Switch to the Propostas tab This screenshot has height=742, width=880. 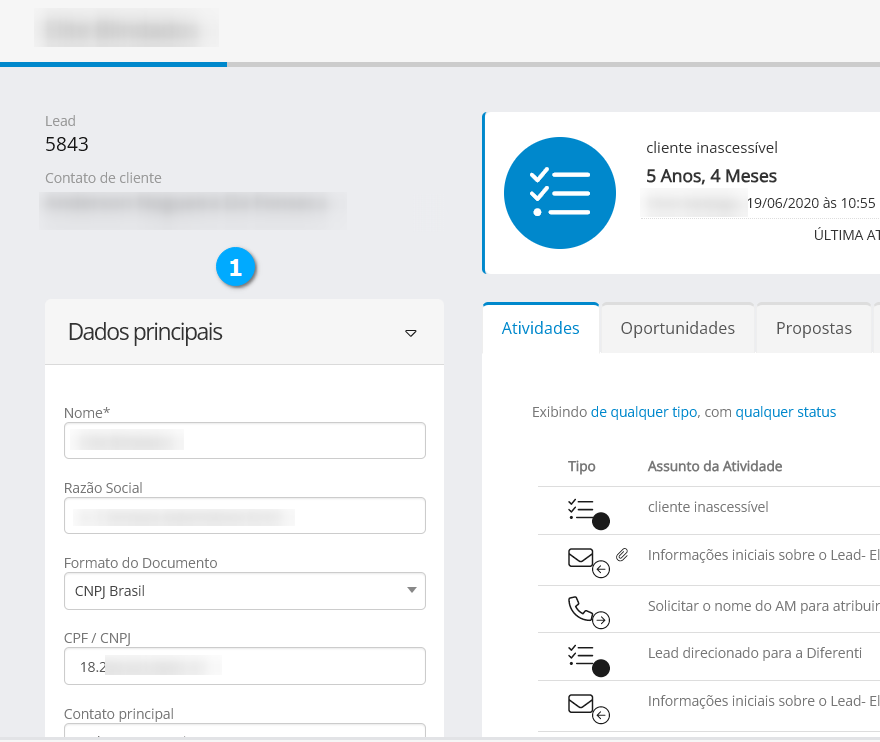[813, 328]
